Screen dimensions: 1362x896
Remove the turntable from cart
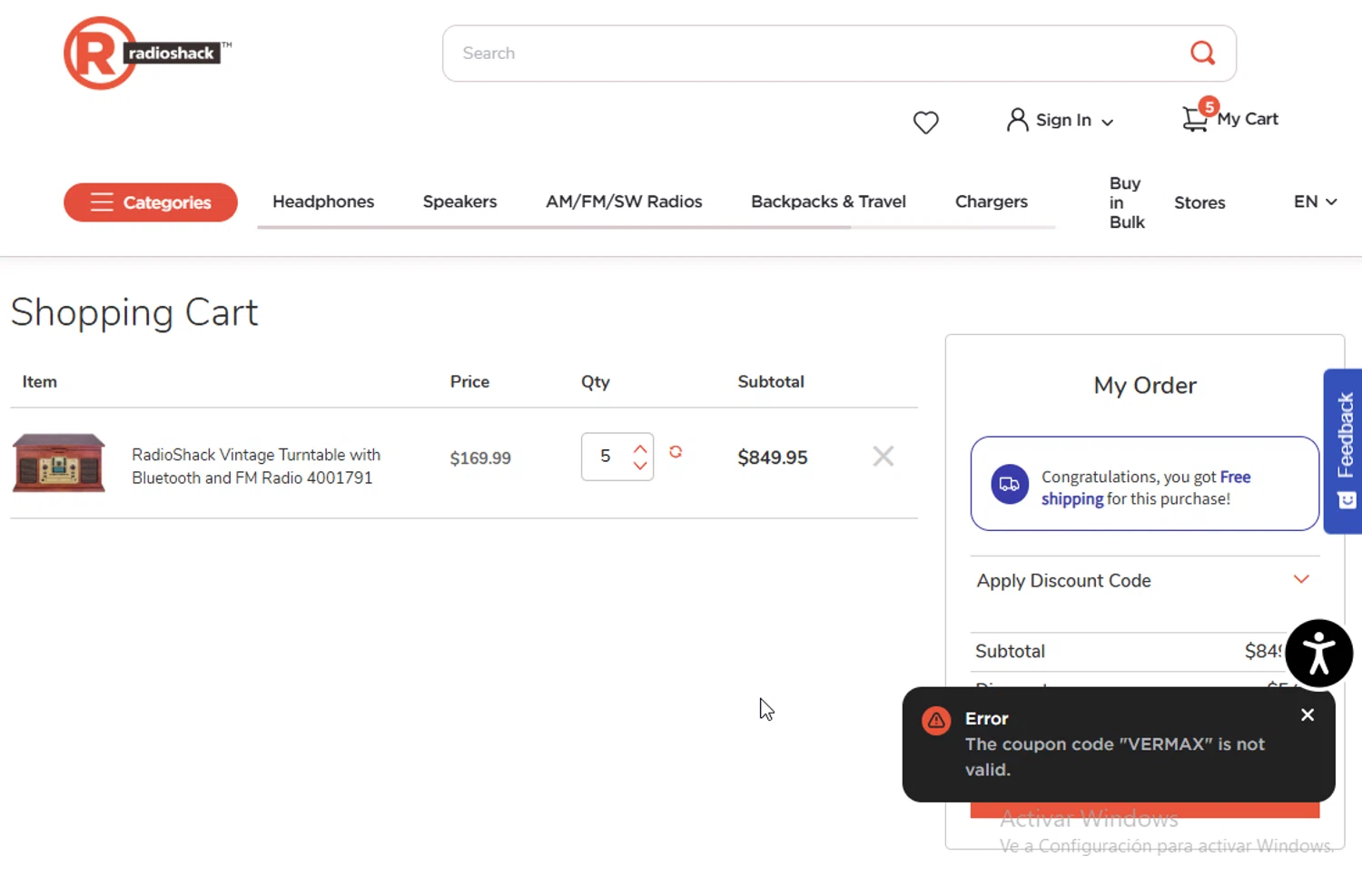[883, 456]
